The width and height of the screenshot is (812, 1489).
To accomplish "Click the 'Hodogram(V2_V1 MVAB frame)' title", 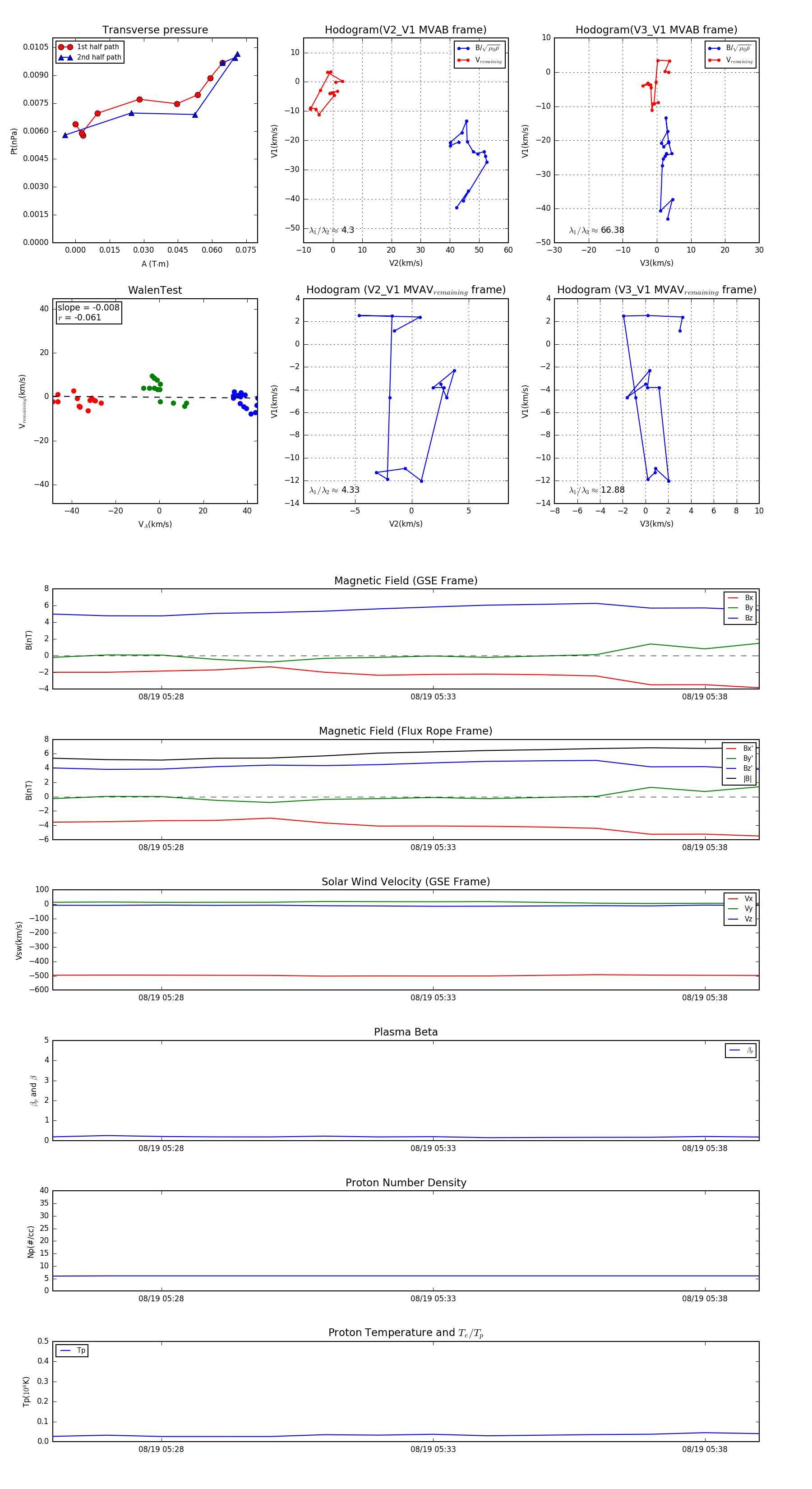I will pos(406,30).
